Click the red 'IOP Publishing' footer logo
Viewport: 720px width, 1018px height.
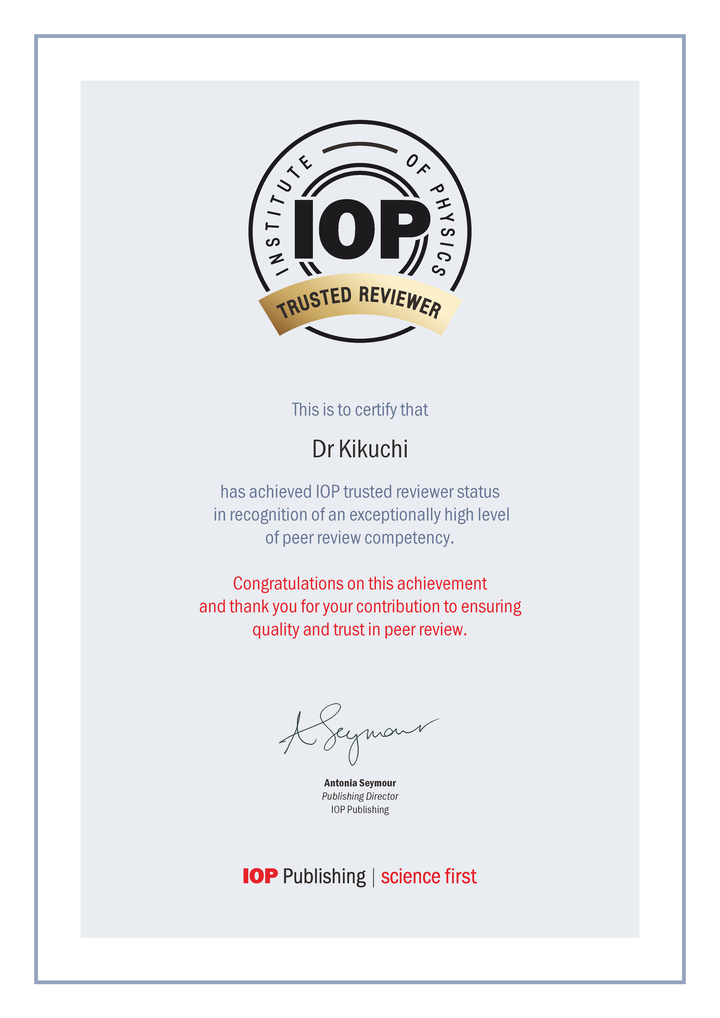[x=304, y=876]
